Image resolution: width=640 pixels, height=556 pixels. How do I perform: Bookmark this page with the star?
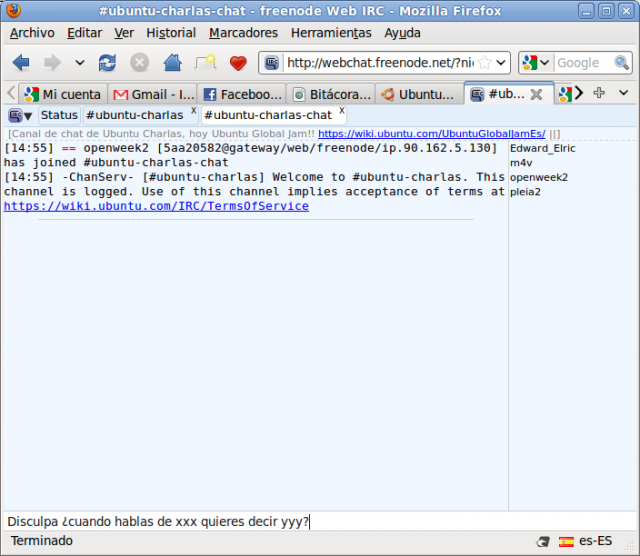pyautogui.click(x=484, y=63)
